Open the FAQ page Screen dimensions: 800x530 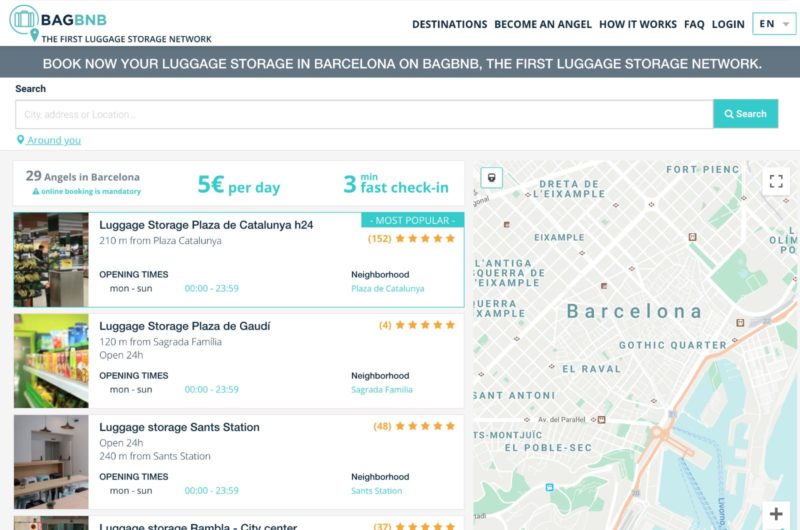point(694,24)
